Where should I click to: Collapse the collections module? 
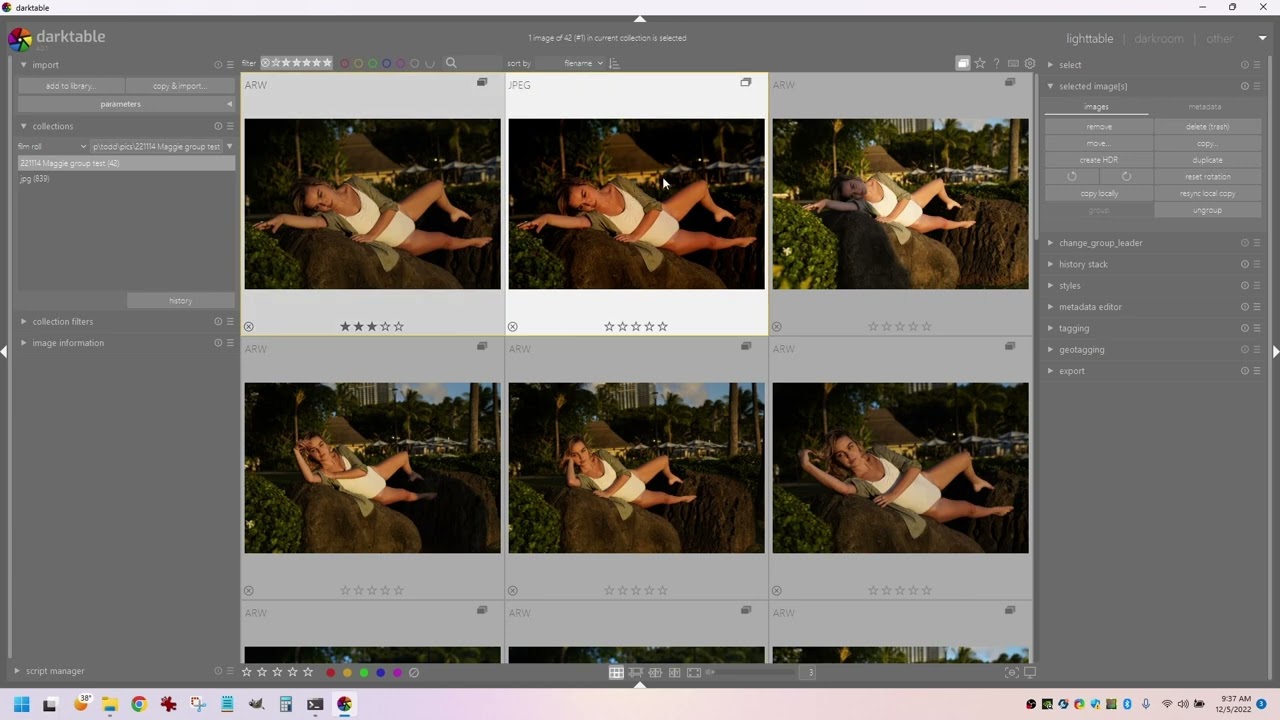click(x=24, y=126)
